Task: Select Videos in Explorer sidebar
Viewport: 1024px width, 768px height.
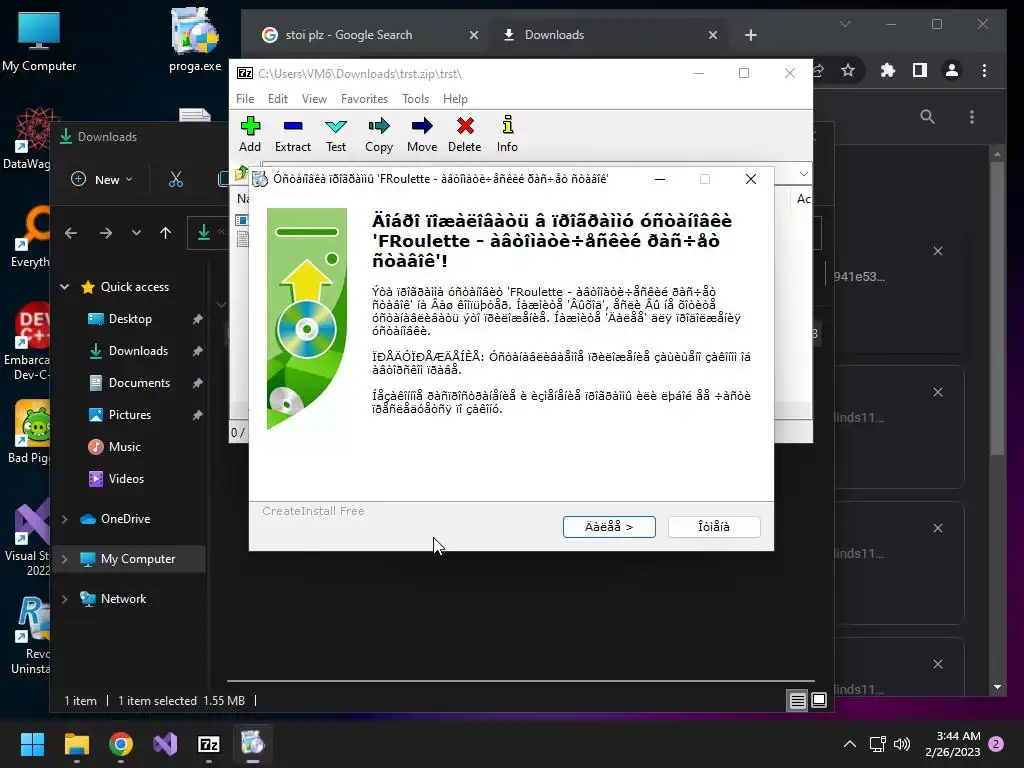Action: click(x=126, y=479)
